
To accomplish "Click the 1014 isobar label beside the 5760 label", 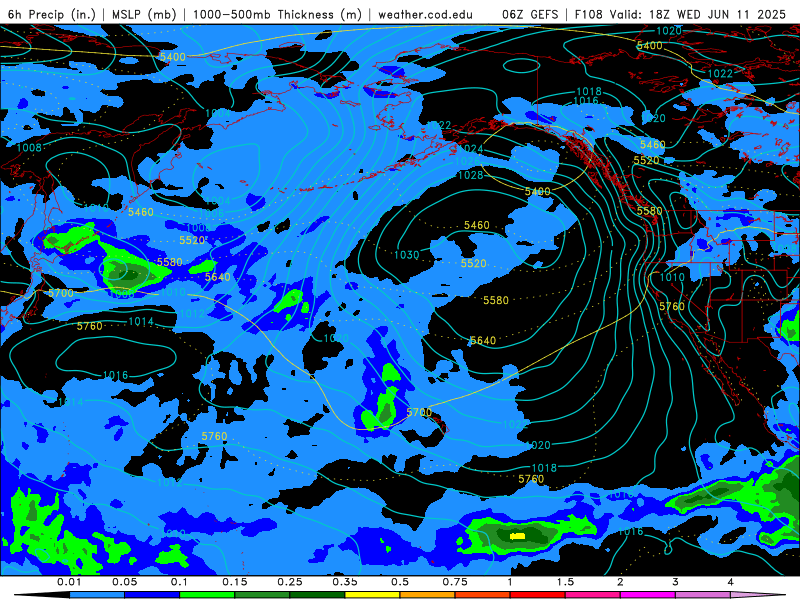I will (141, 321).
